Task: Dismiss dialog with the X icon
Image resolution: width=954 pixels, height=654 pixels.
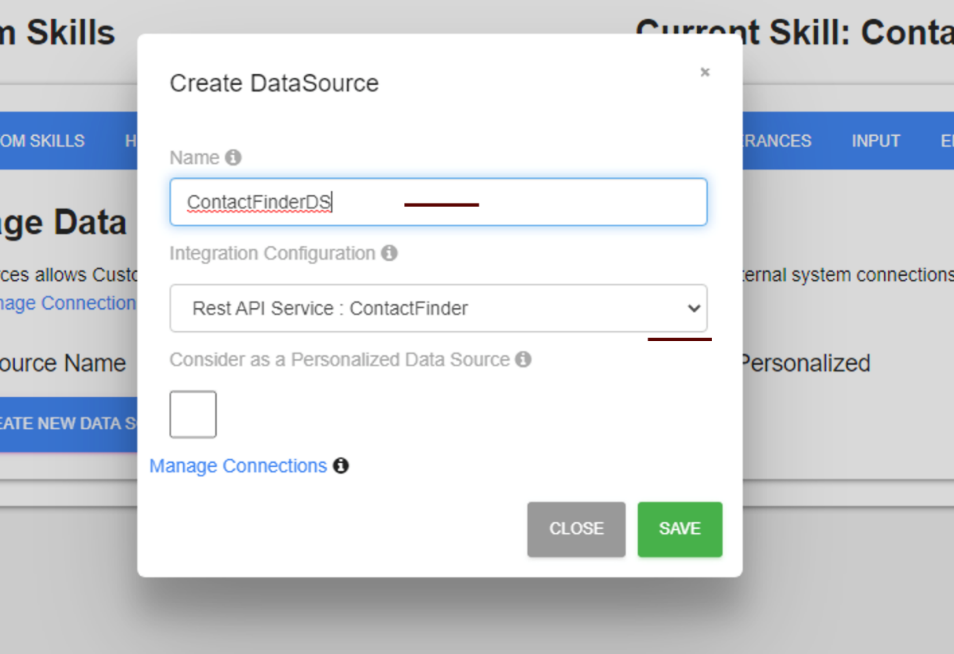Action: click(705, 72)
